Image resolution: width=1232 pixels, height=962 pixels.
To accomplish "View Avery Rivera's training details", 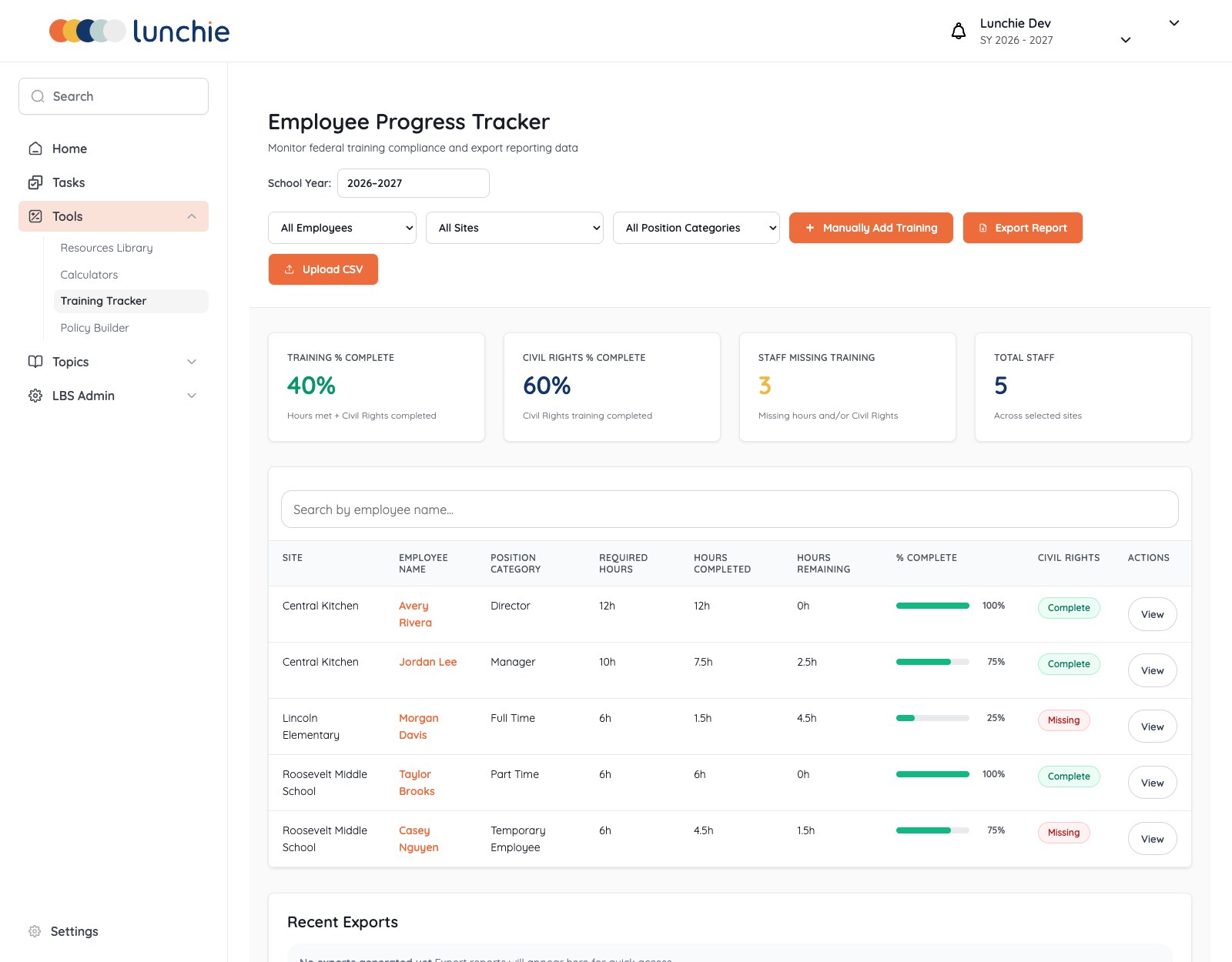I will 1153,614.
